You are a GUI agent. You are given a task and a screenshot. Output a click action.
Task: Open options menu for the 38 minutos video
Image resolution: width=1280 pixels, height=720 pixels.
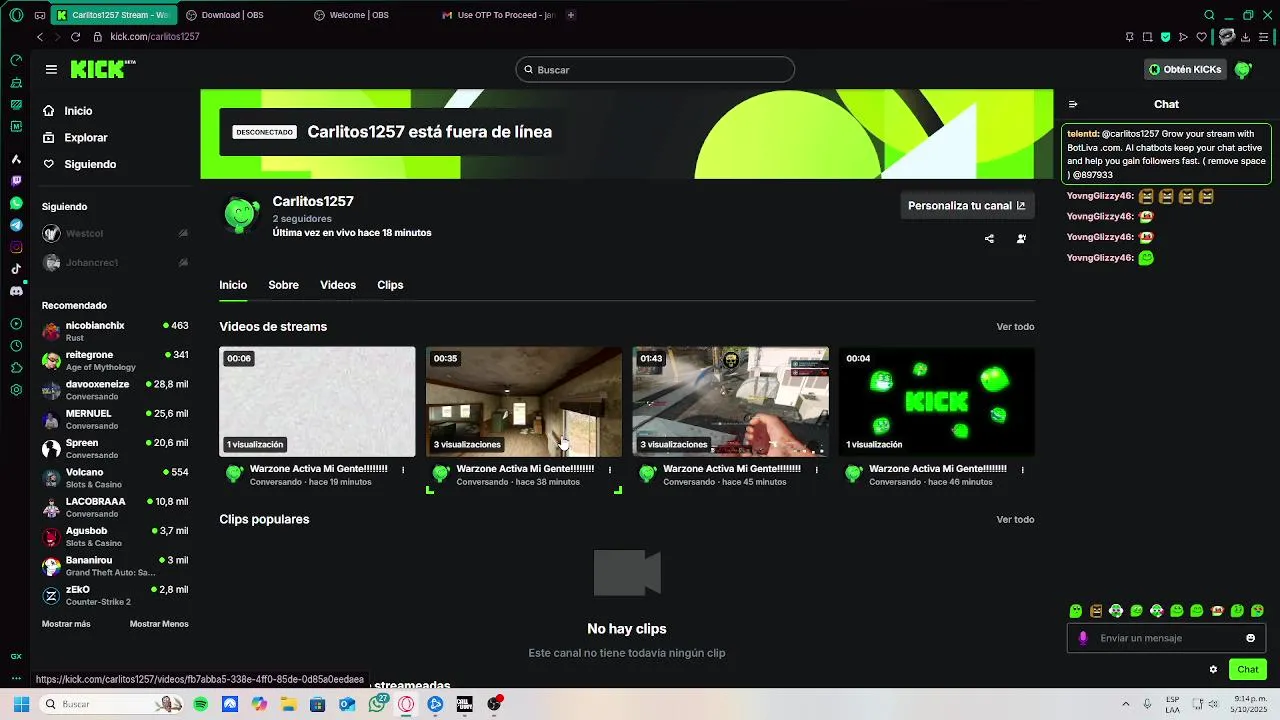pyautogui.click(x=610, y=469)
